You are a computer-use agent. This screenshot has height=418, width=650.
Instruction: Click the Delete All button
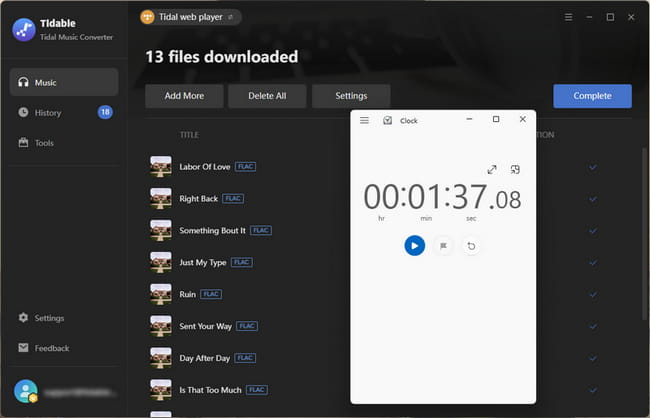(267, 96)
